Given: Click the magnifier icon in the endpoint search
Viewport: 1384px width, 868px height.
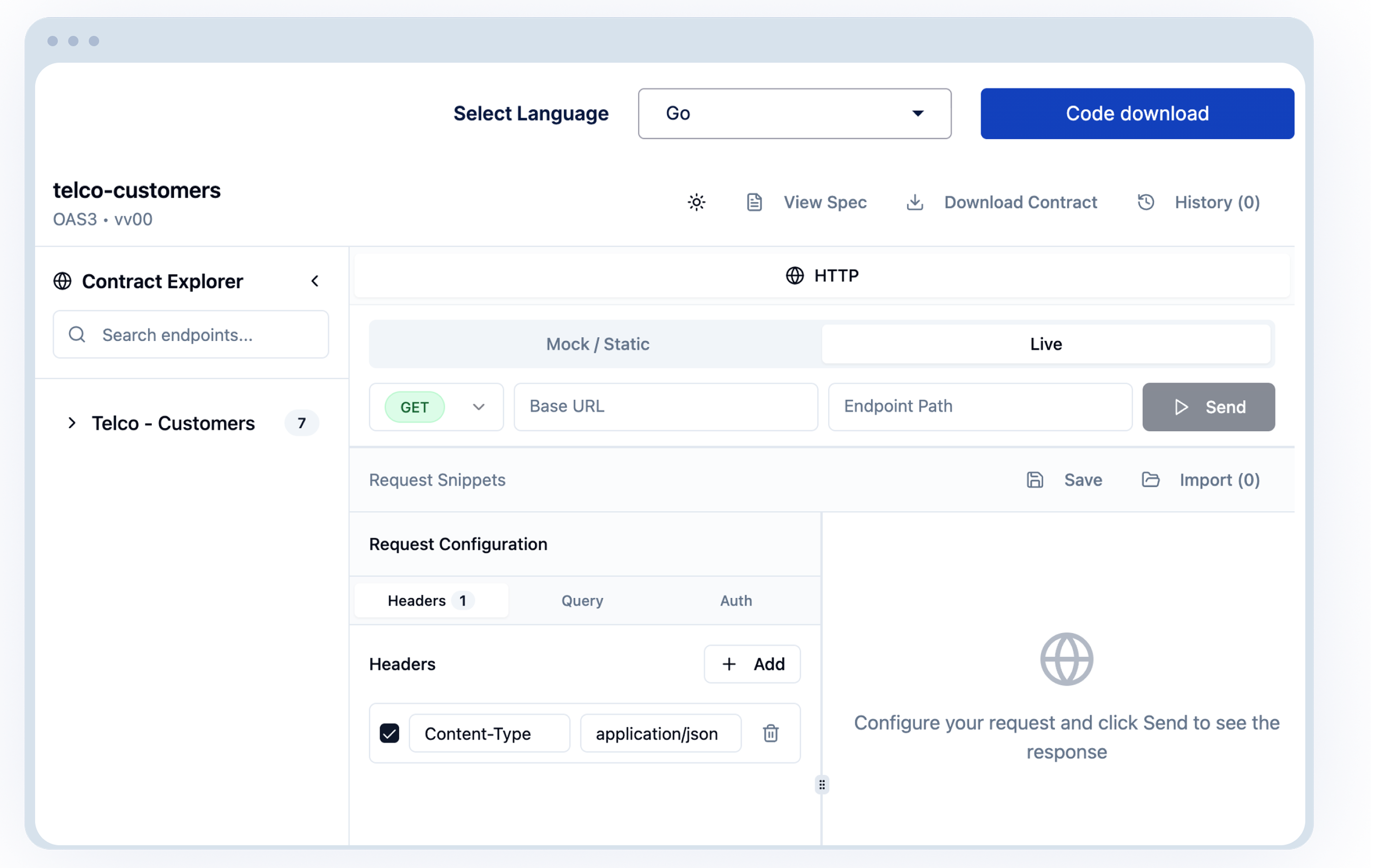Looking at the screenshot, I should click(77, 335).
